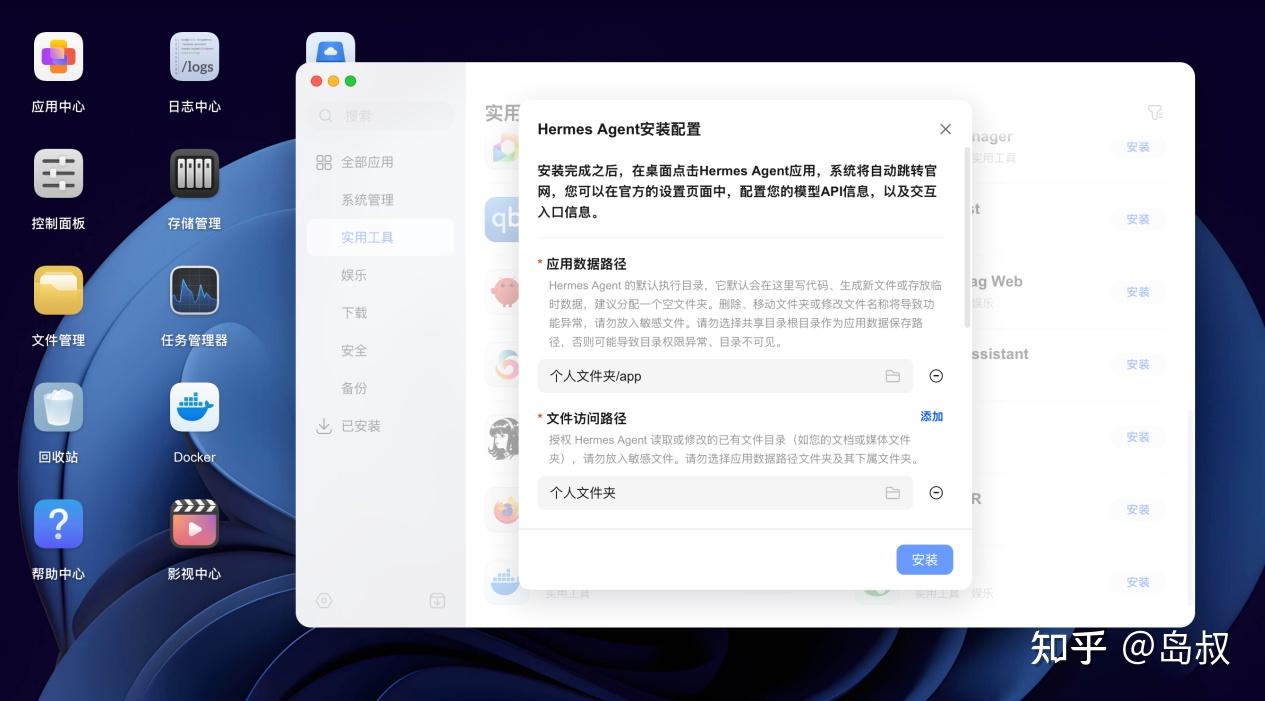This screenshot has height=701, width=1265.
Task: Click the 个人文件夹 access path field
Action: 725,493
